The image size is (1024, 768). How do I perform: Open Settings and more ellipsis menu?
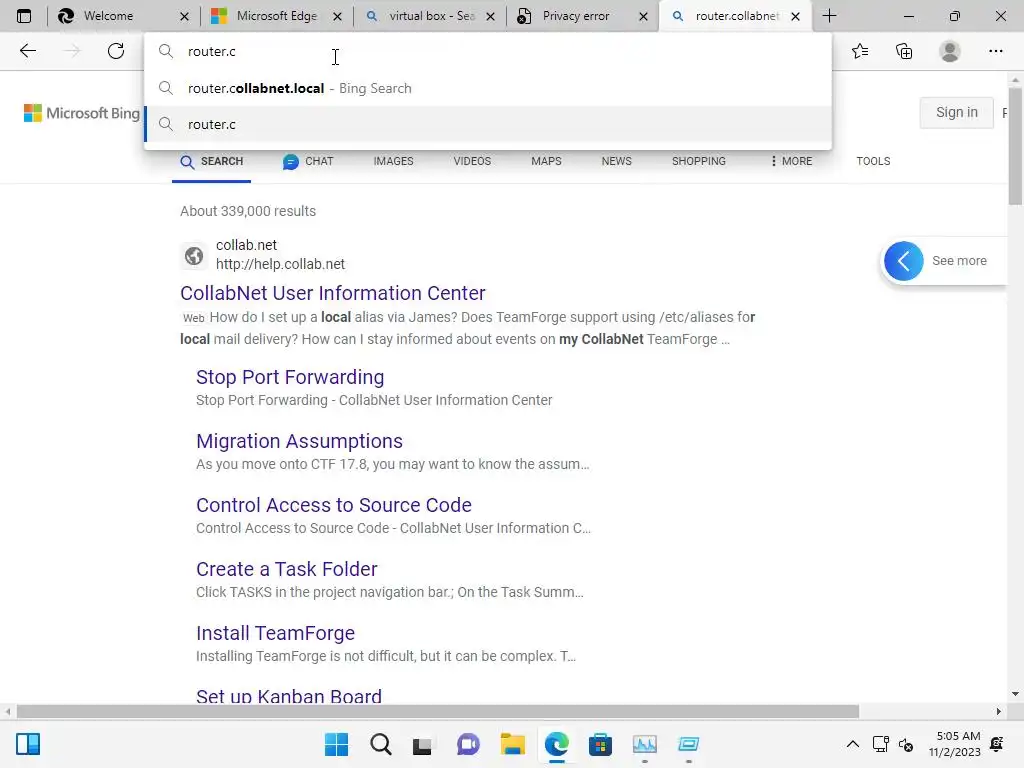[x=995, y=51]
